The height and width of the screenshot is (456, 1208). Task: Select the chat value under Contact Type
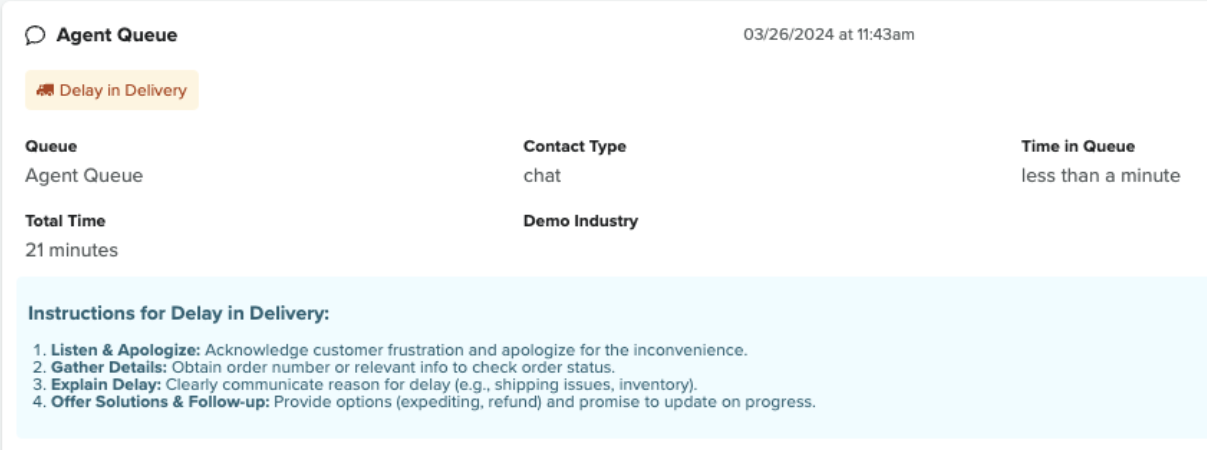[x=542, y=176]
